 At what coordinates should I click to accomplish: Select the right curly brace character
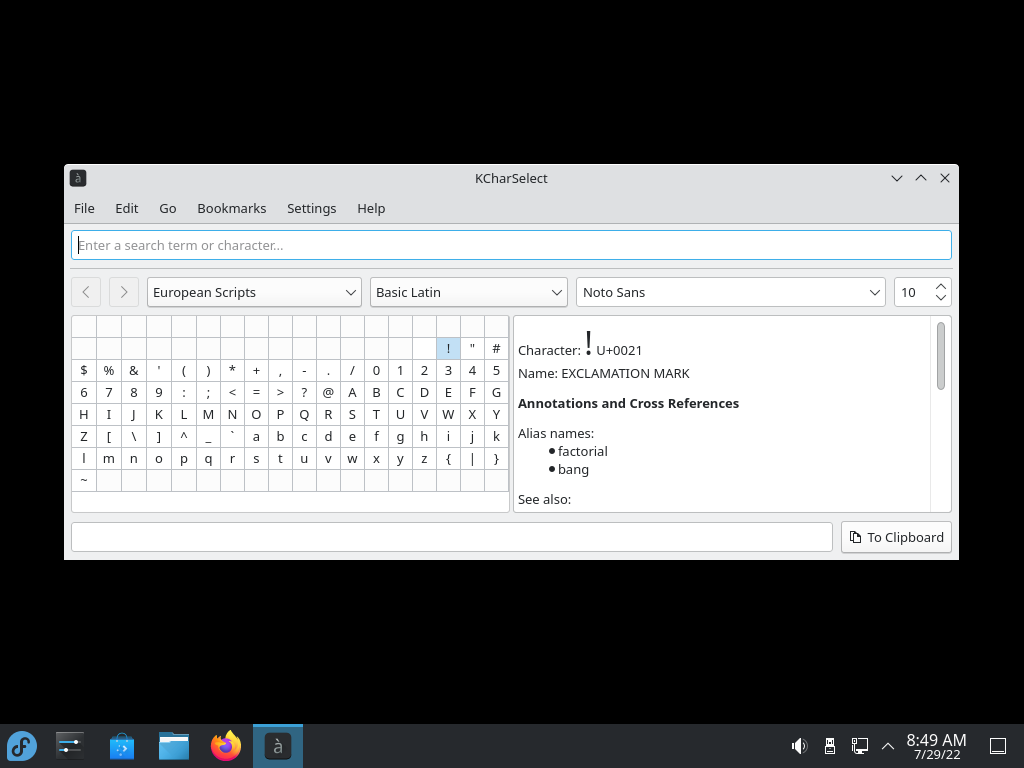[x=496, y=458]
